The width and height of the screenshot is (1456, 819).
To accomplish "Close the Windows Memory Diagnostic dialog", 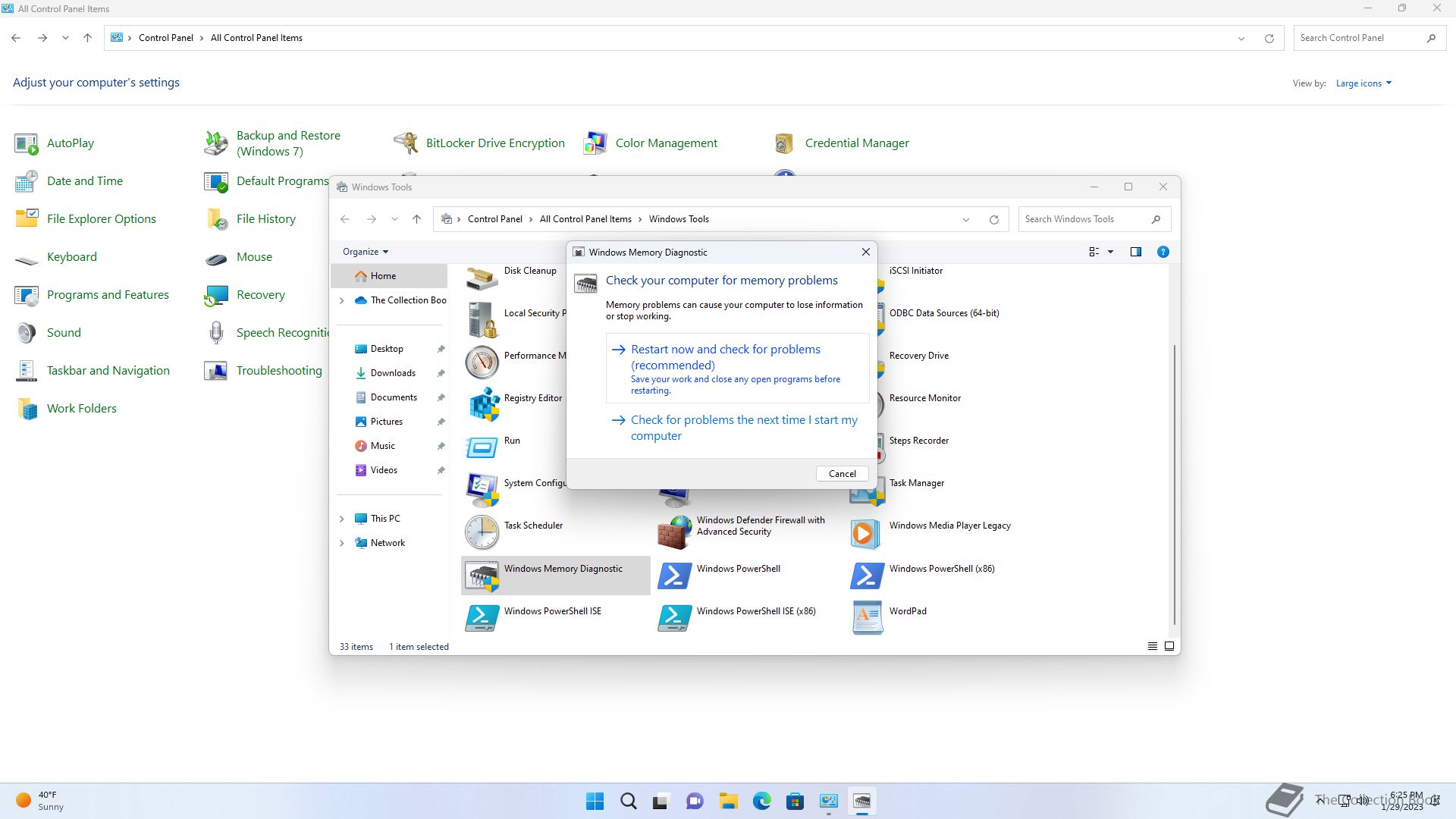I will click(865, 252).
